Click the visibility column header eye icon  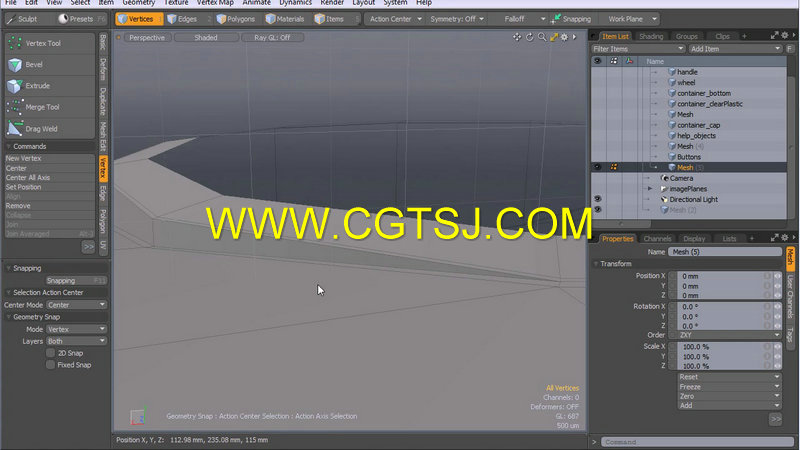pos(597,61)
